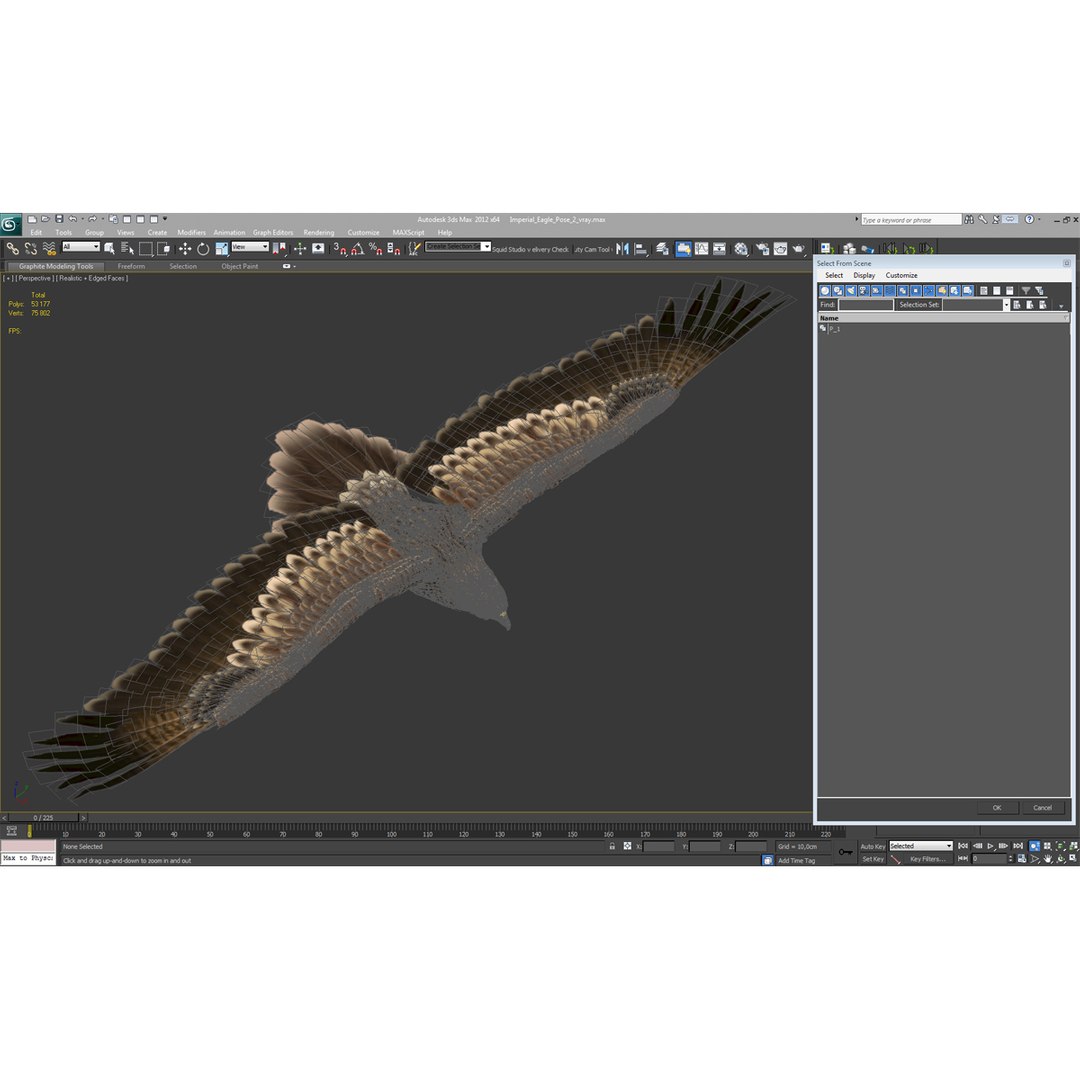The width and height of the screenshot is (1080, 1080).
Task: Open Display menu in Select From Scene
Action: tap(864, 275)
